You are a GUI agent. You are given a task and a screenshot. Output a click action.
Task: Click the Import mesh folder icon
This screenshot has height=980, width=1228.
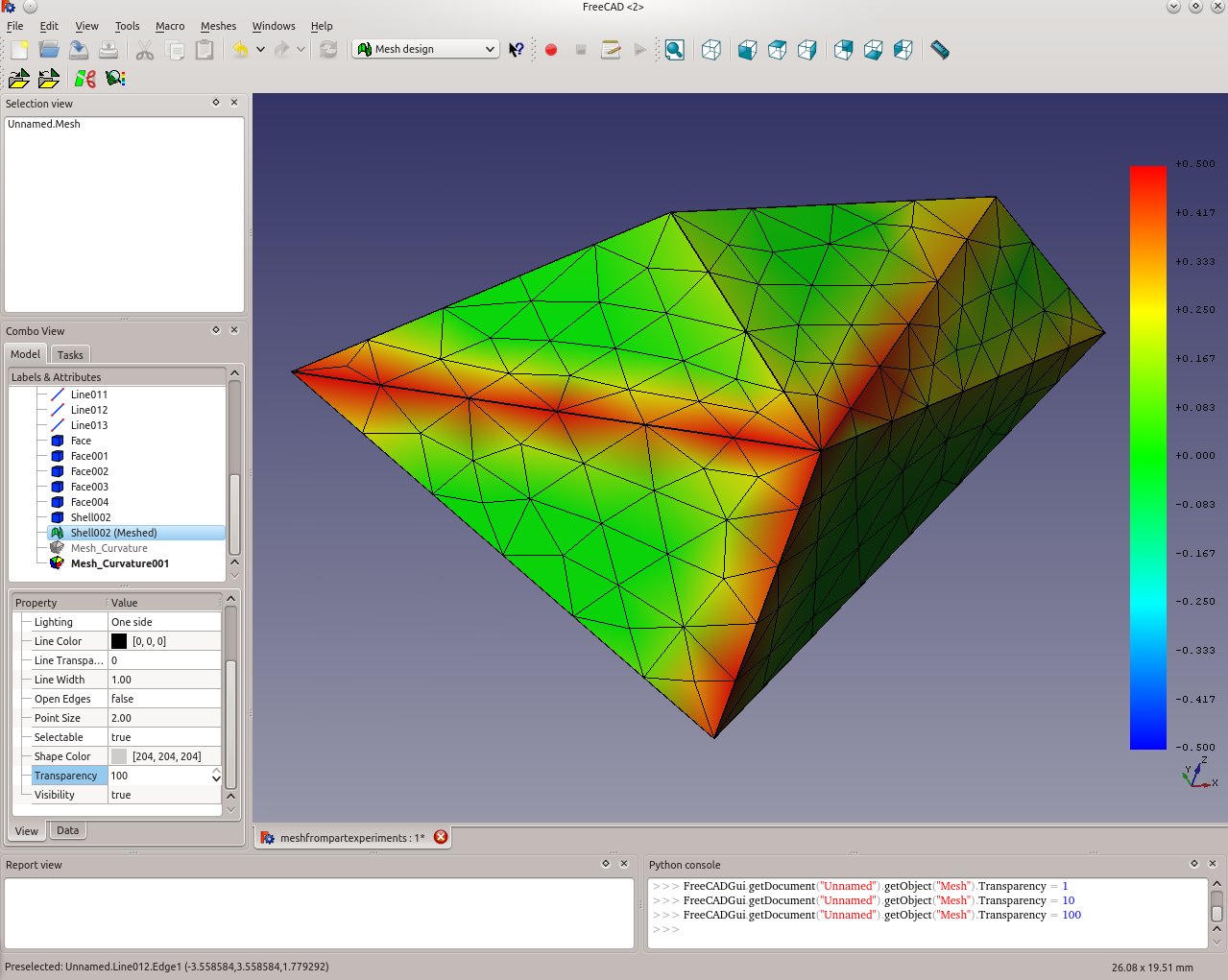19,79
